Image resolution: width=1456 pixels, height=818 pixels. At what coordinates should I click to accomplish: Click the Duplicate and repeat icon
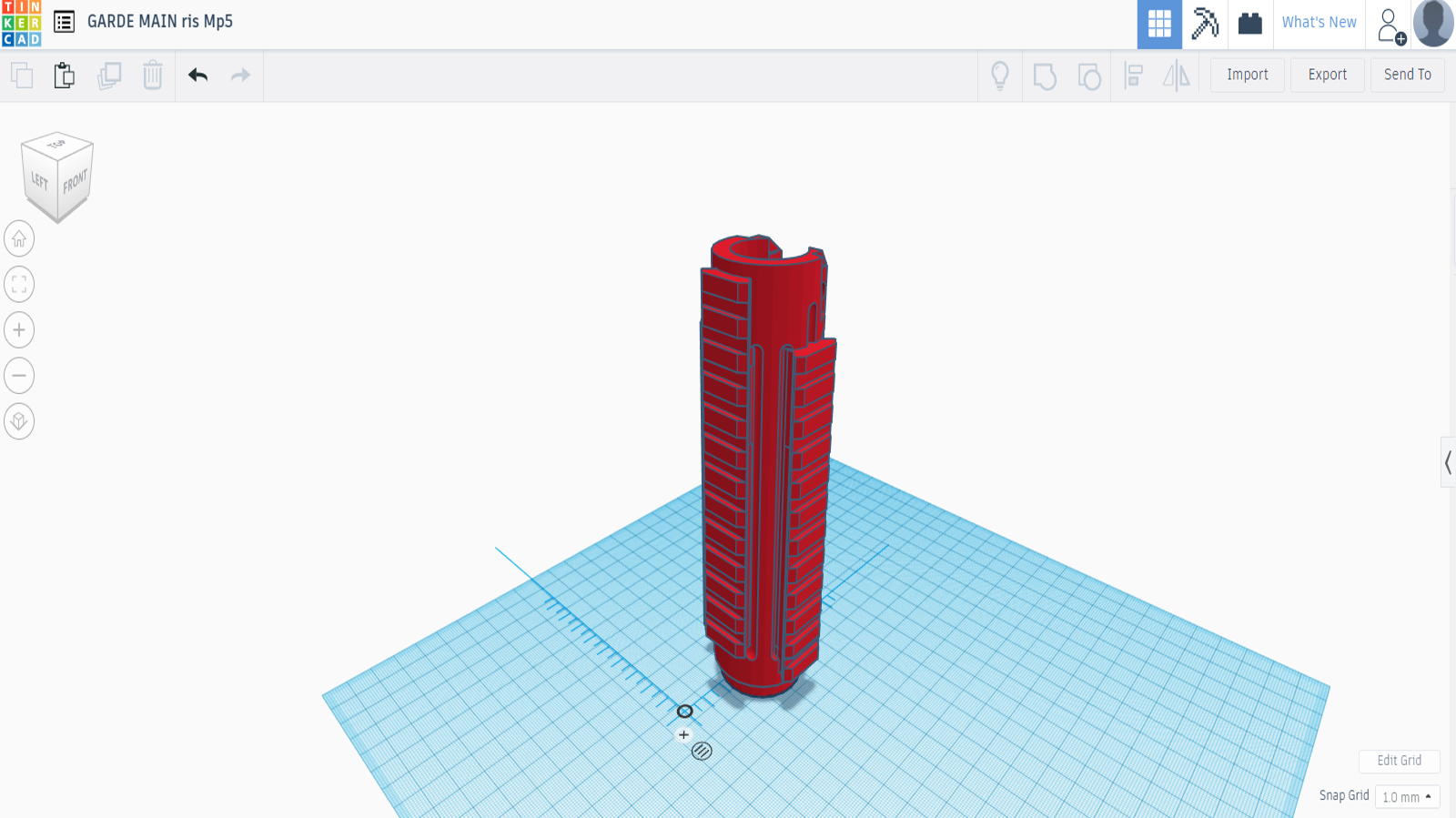point(109,76)
